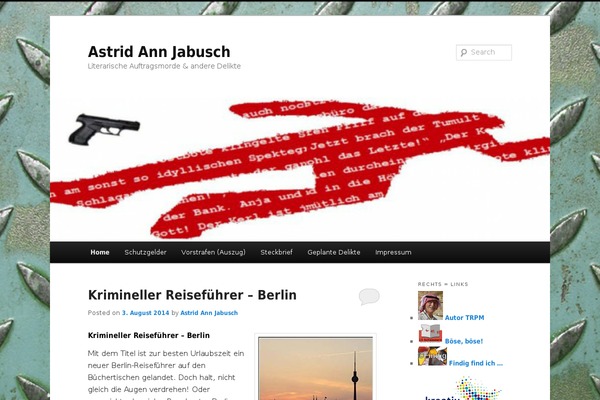Open the Findig find ich thumbnail image

click(x=432, y=356)
